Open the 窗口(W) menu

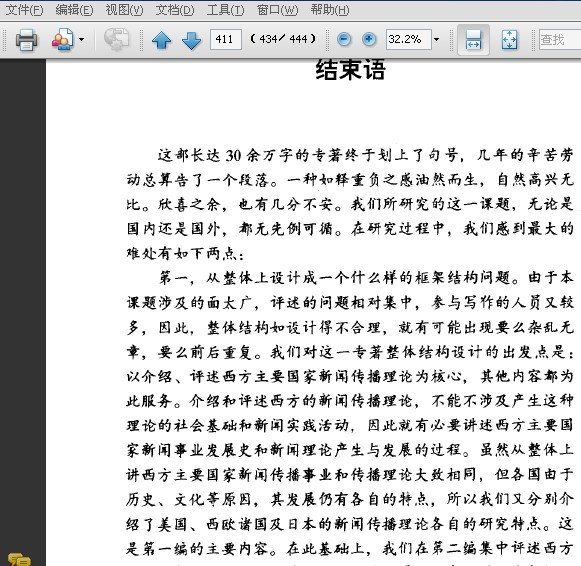[277, 9]
